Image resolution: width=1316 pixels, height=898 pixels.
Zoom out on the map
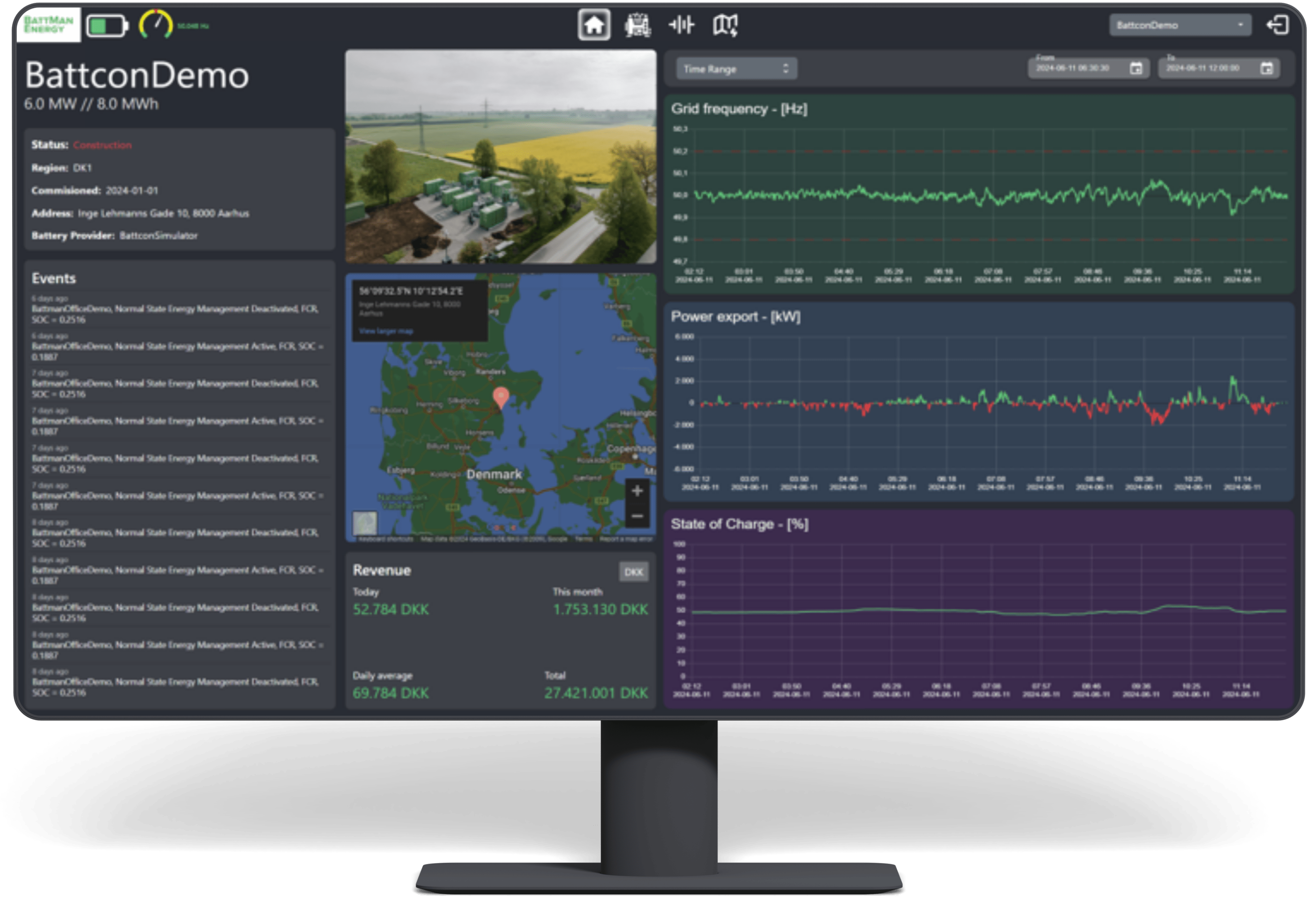point(637,516)
